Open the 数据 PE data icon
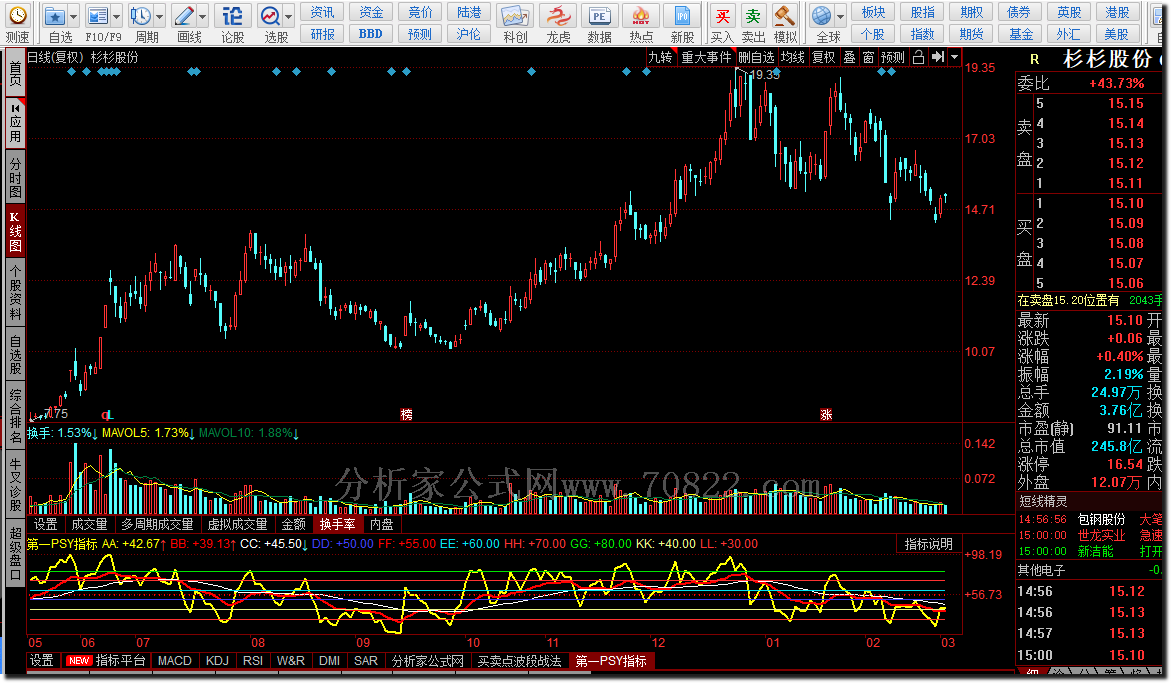The image size is (1172, 683). [599, 16]
